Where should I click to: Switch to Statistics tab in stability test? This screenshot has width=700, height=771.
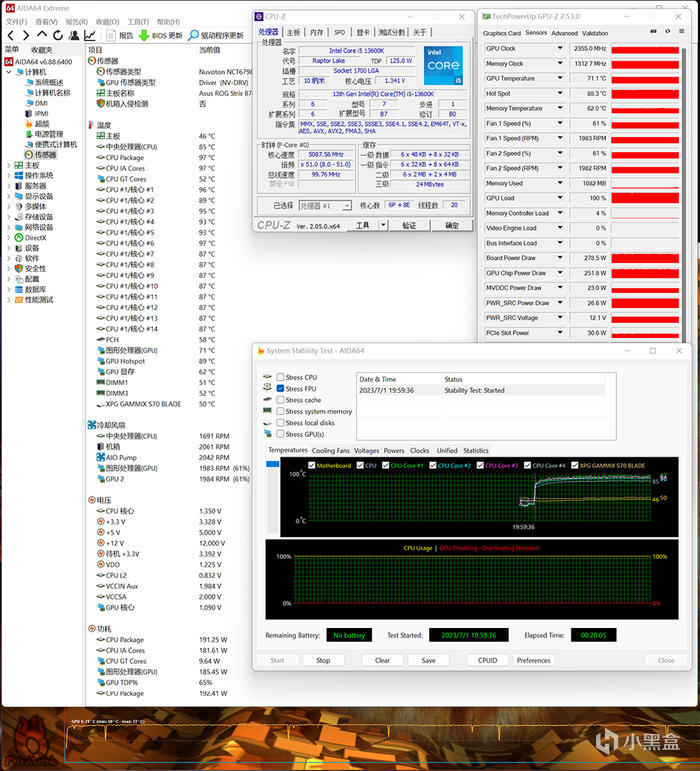pyautogui.click(x=476, y=450)
